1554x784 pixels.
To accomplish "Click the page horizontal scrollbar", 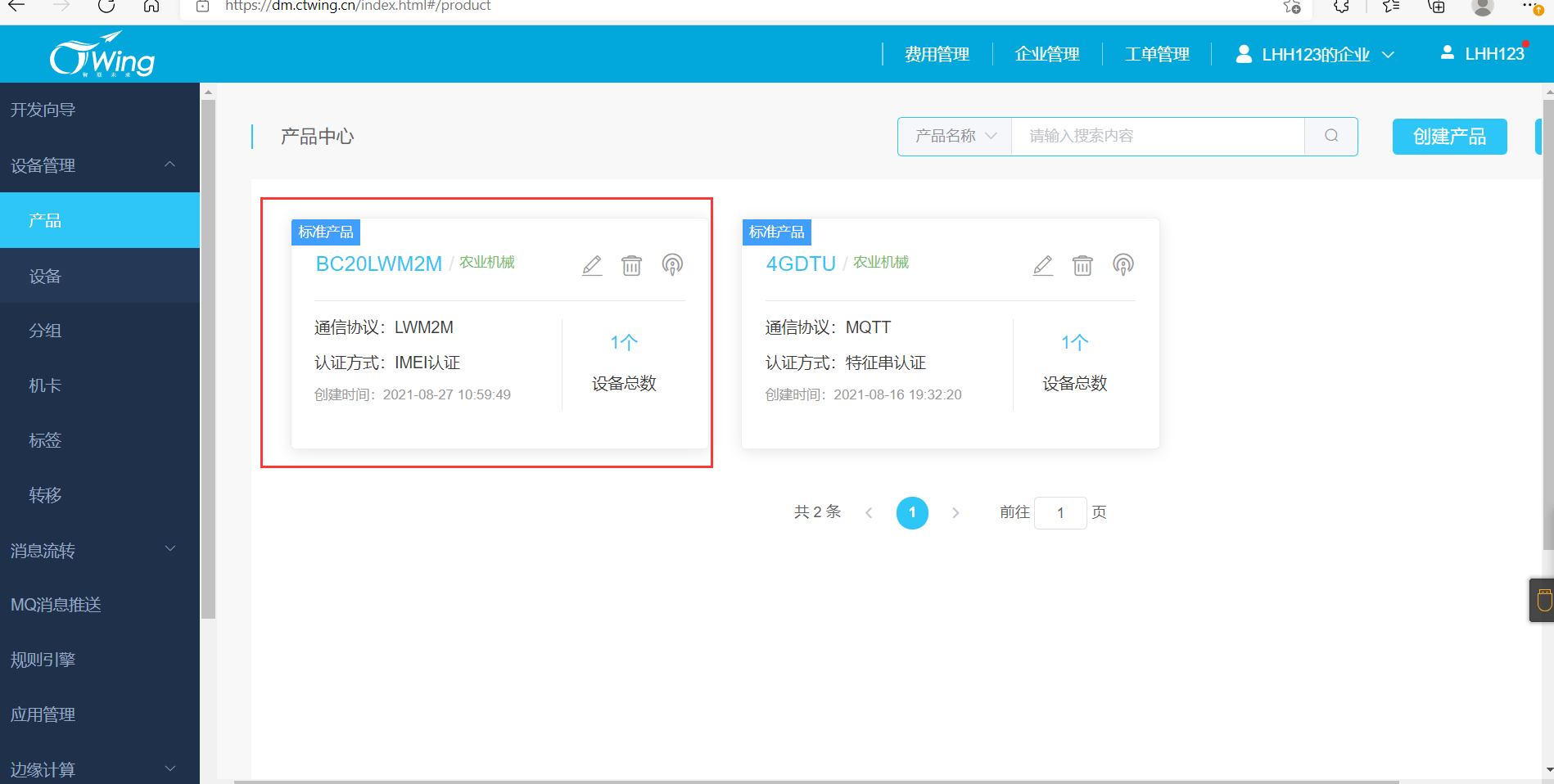I will click(x=816, y=782).
